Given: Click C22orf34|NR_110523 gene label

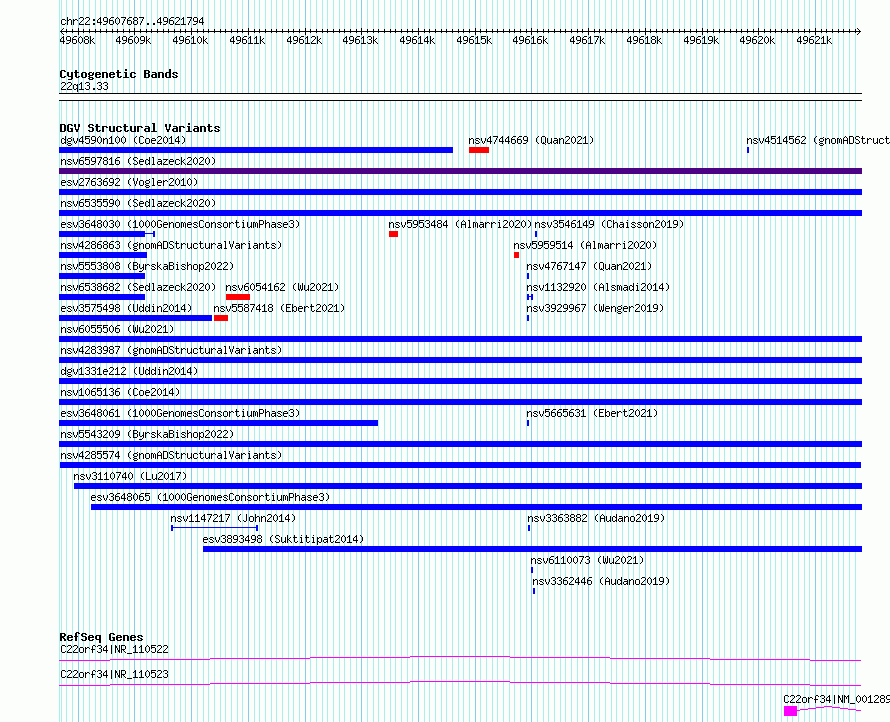Looking at the screenshot, I should (x=114, y=674).
